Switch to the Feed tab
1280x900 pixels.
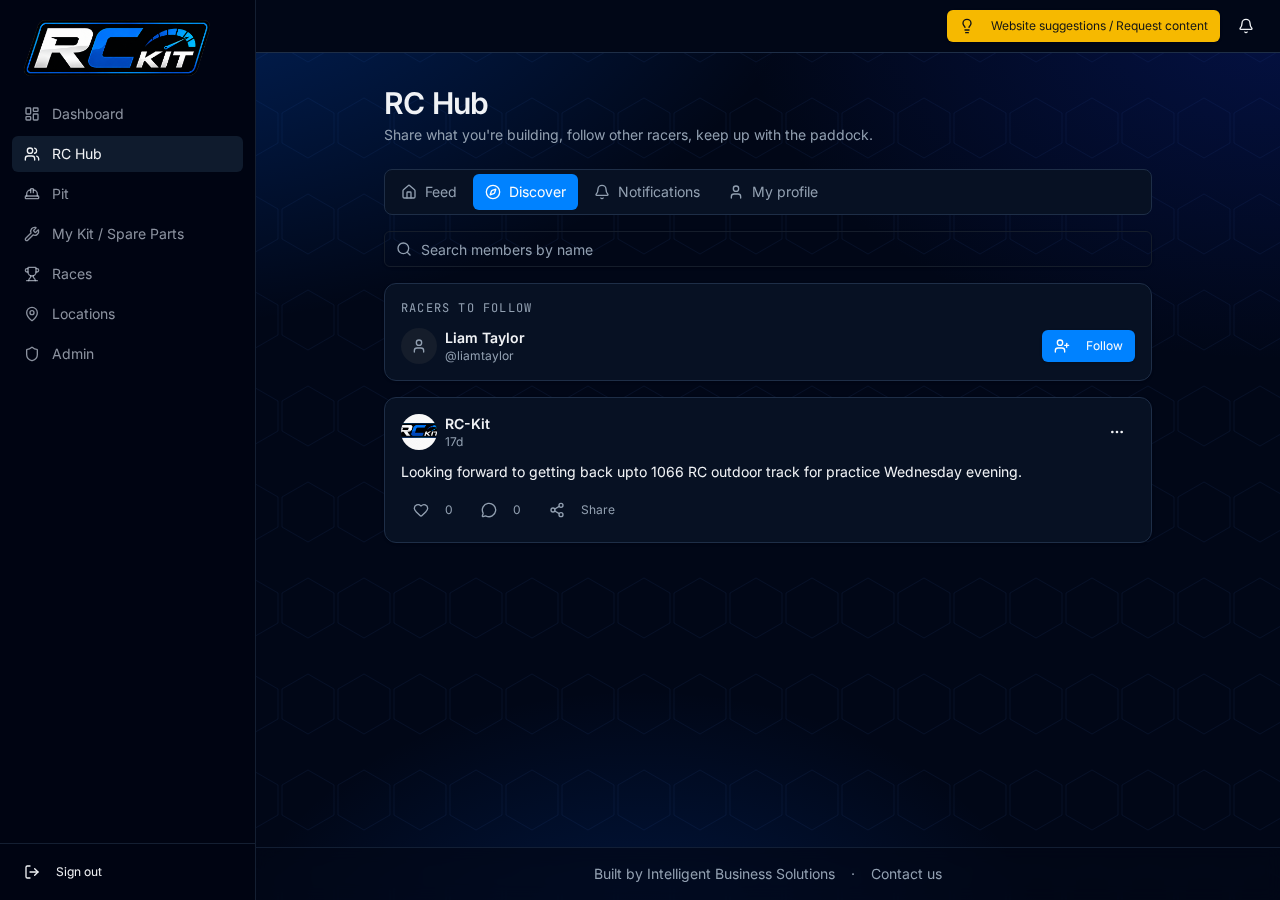pyautogui.click(x=429, y=192)
